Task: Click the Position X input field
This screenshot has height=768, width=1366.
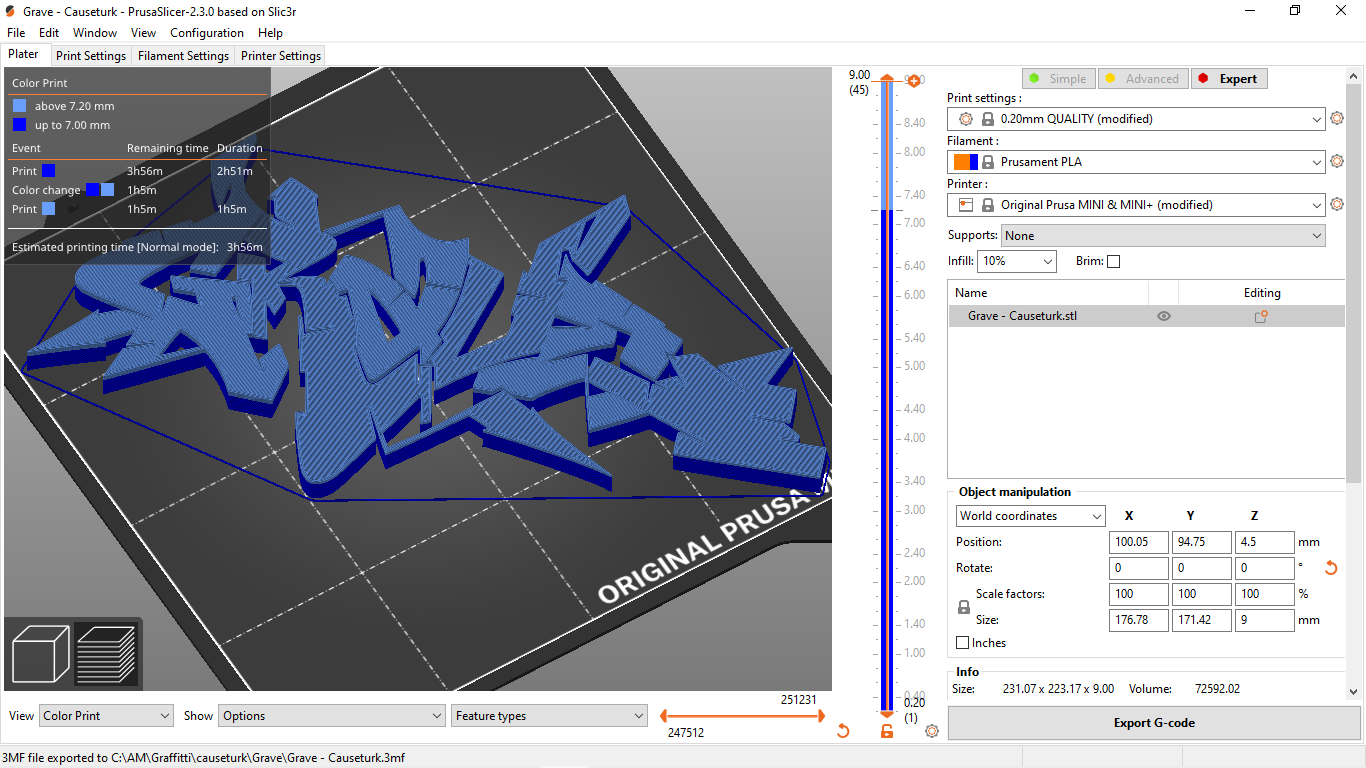Action: pos(1139,542)
